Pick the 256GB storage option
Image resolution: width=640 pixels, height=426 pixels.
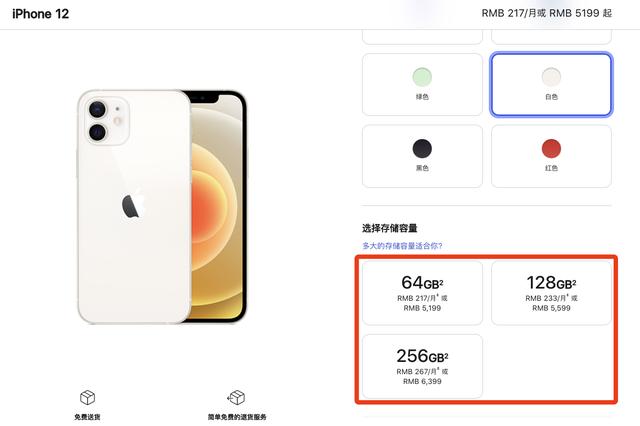[422, 366]
